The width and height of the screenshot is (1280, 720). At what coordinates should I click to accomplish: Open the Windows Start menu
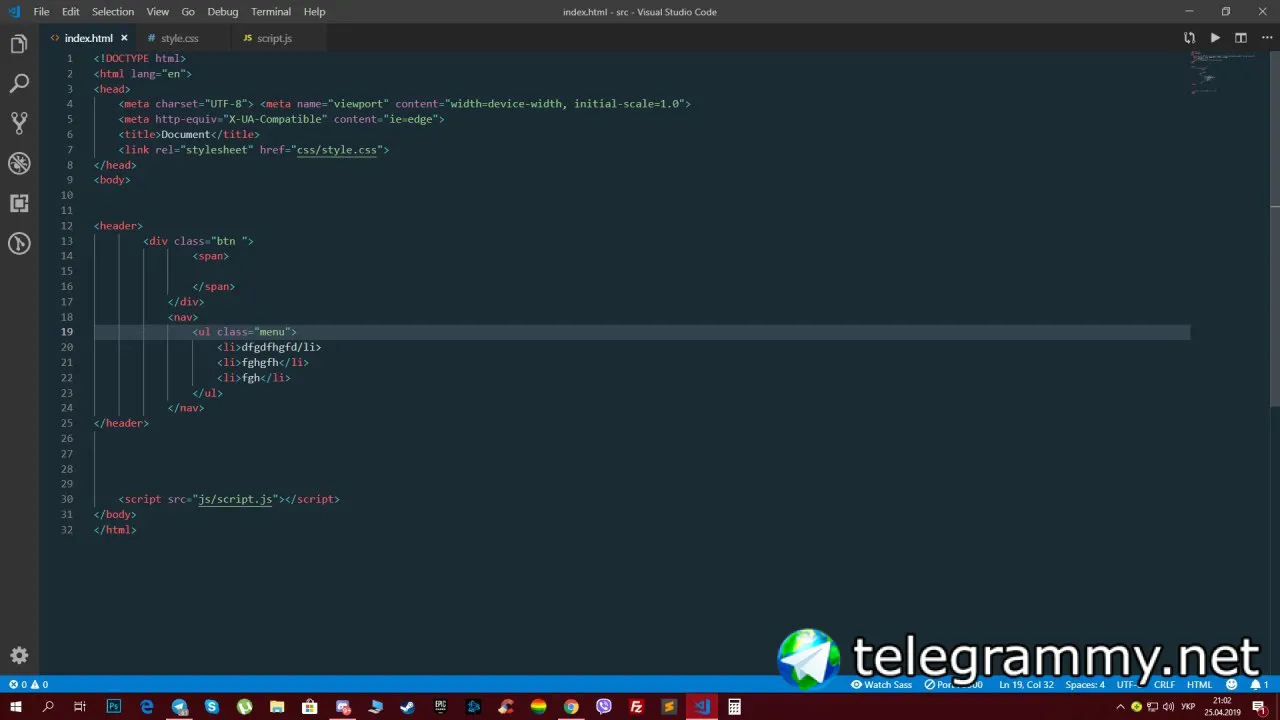tap(15, 707)
